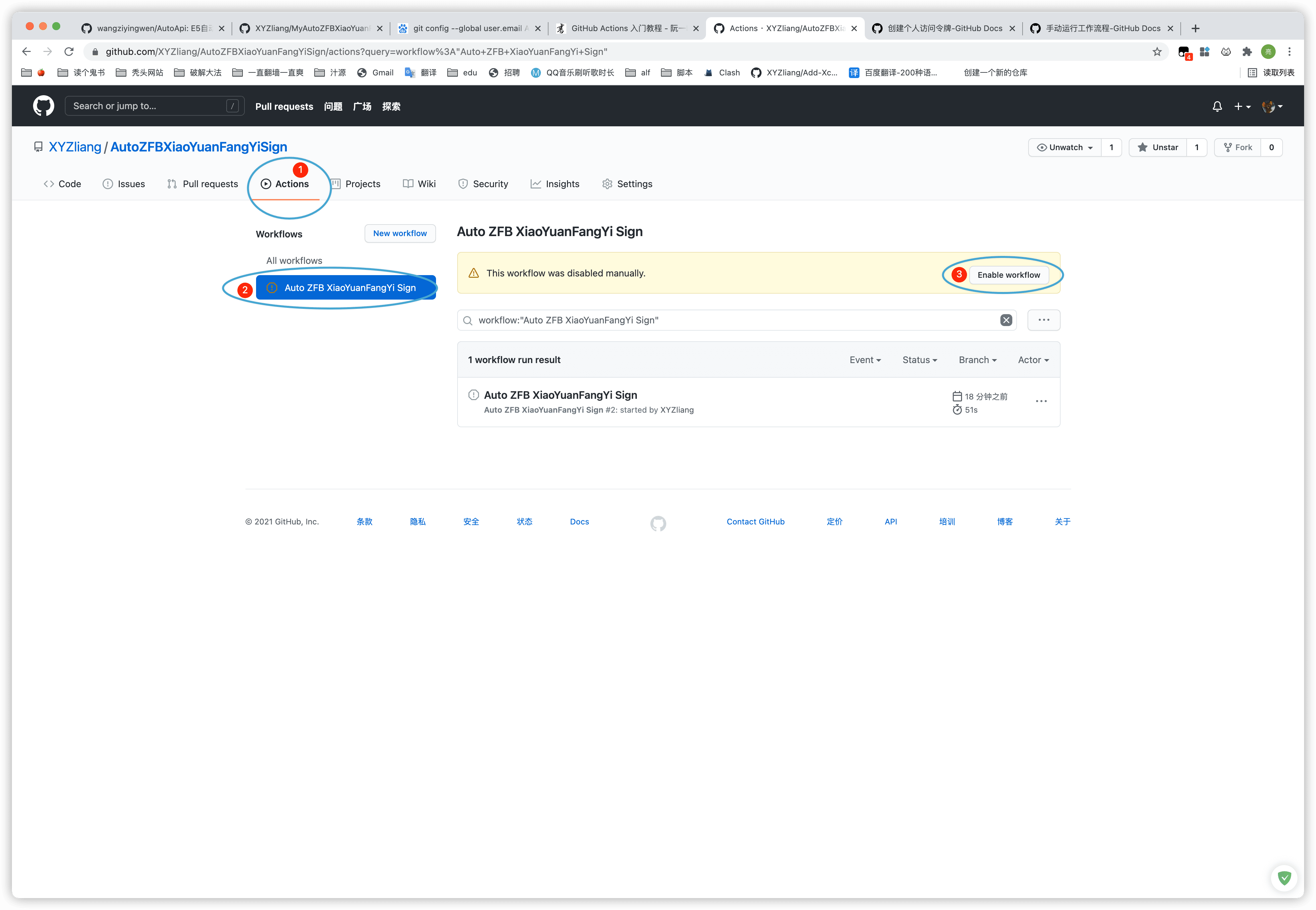Image resolution: width=1316 pixels, height=910 pixels.
Task: Expand the Event filter dropdown
Action: 865,360
